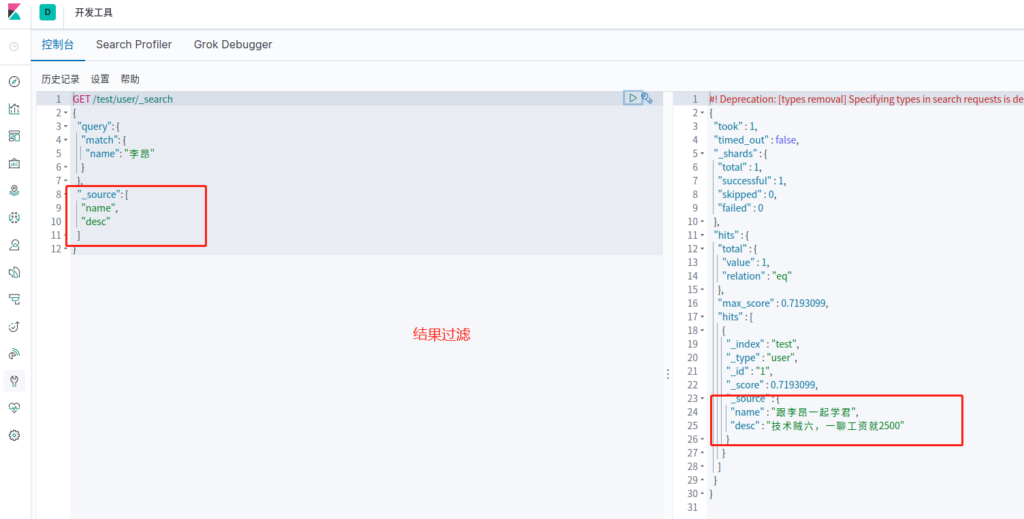Collapse the "_source" fold arrow on request line 8
This screenshot has width=1024, height=519.
[66, 194]
